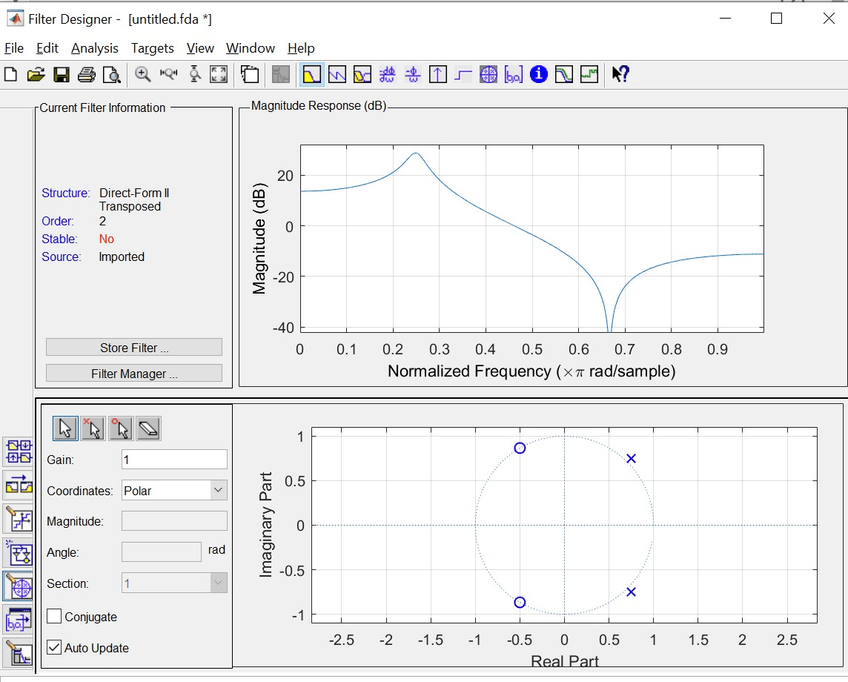Open the Targets menu
The image size is (848, 682).
[x=152, y=48]
